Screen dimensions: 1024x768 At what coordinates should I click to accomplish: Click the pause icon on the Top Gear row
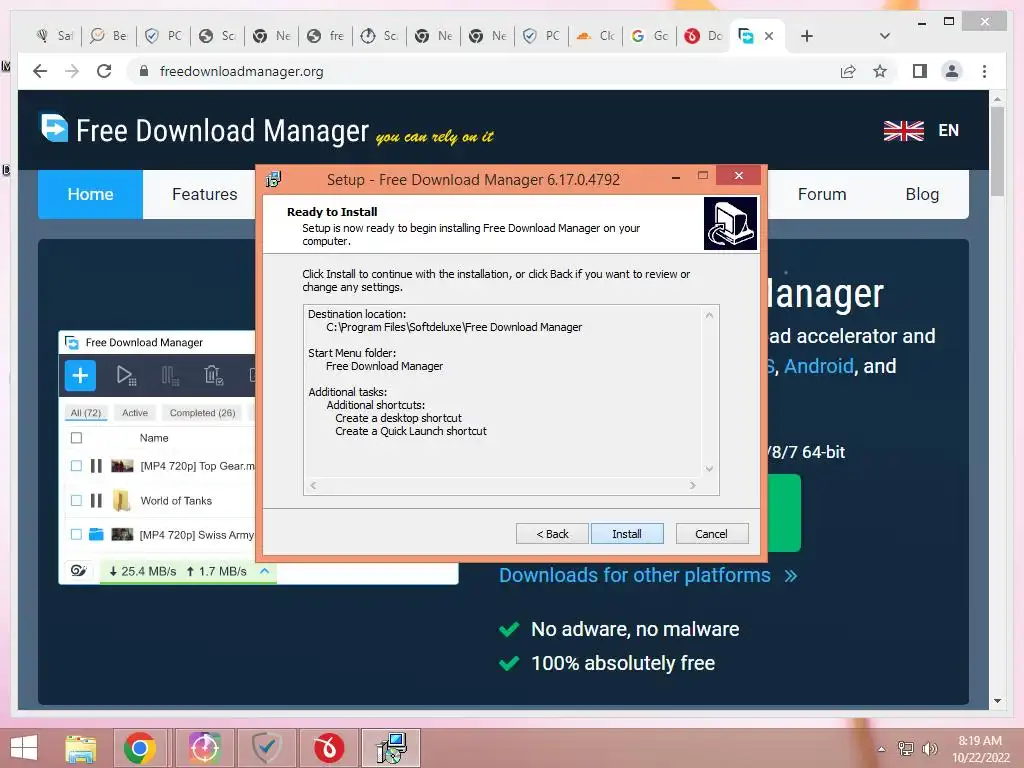pyautogui.click(x=96, y=466)
